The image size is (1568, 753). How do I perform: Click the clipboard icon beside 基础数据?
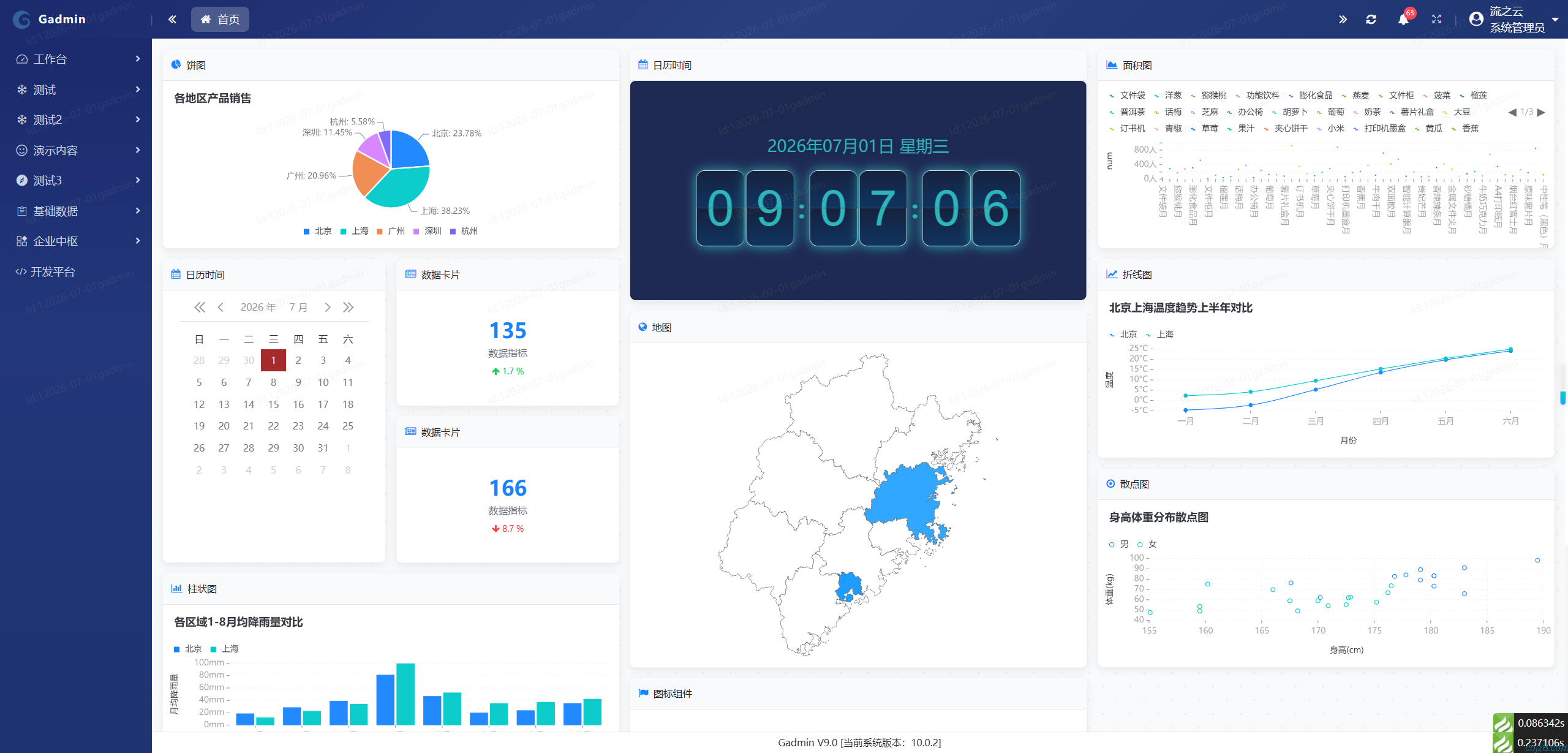click(22, 211)
